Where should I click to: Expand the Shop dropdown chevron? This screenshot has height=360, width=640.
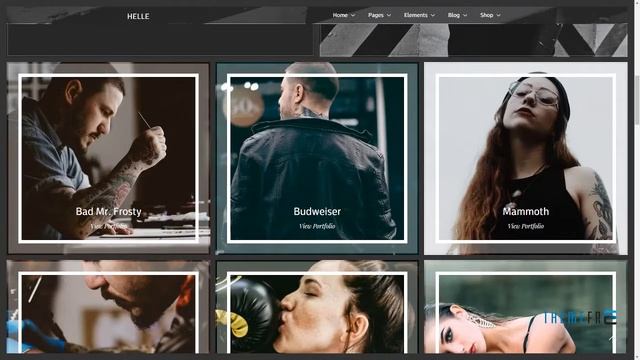tap(498, 16)
